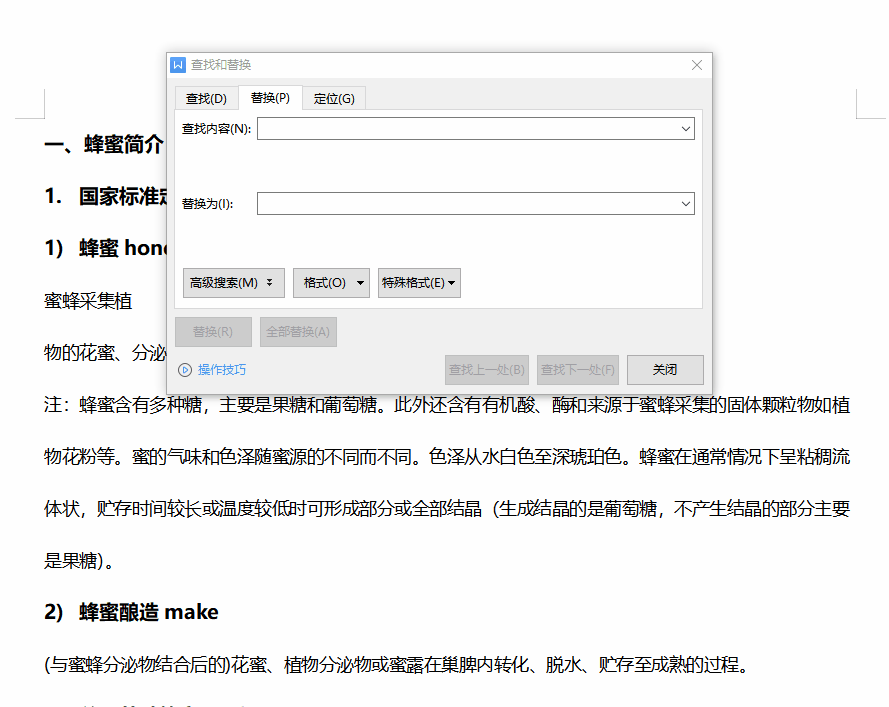The height and width of the screenshot is (707, 889).
Task: Click the heading 1. 国家标准 in document
Action: [x=105, y=196]
